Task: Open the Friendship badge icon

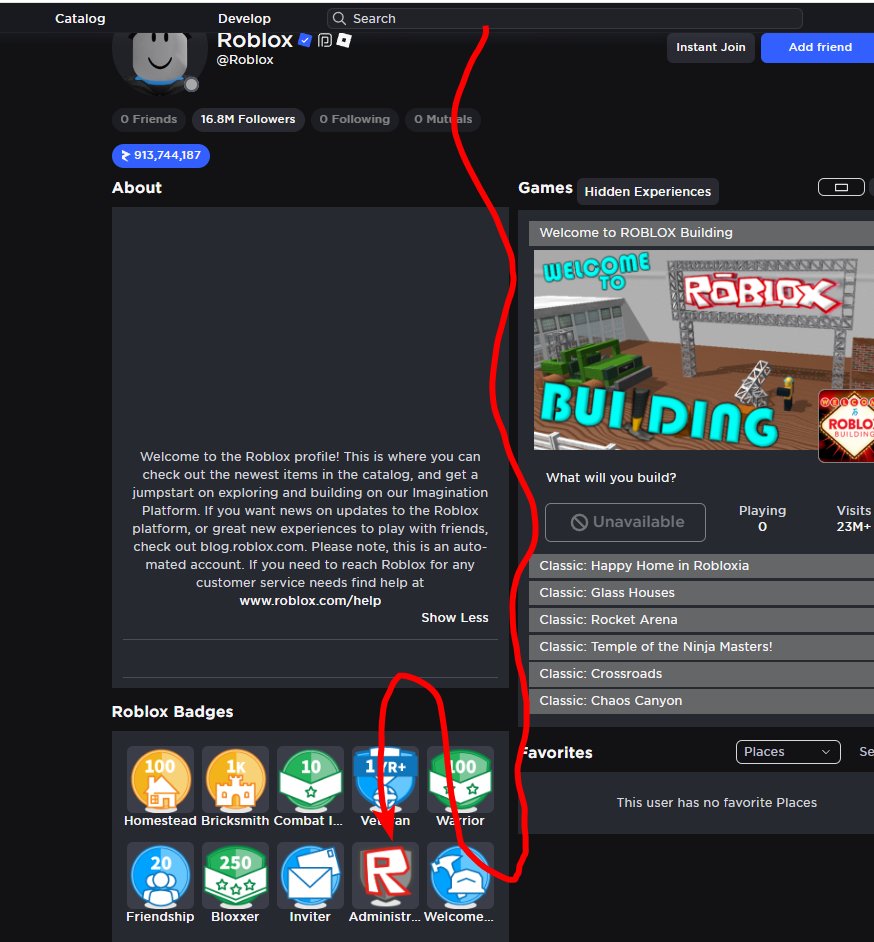Action: pyautogui.click(x=160, y=875)
